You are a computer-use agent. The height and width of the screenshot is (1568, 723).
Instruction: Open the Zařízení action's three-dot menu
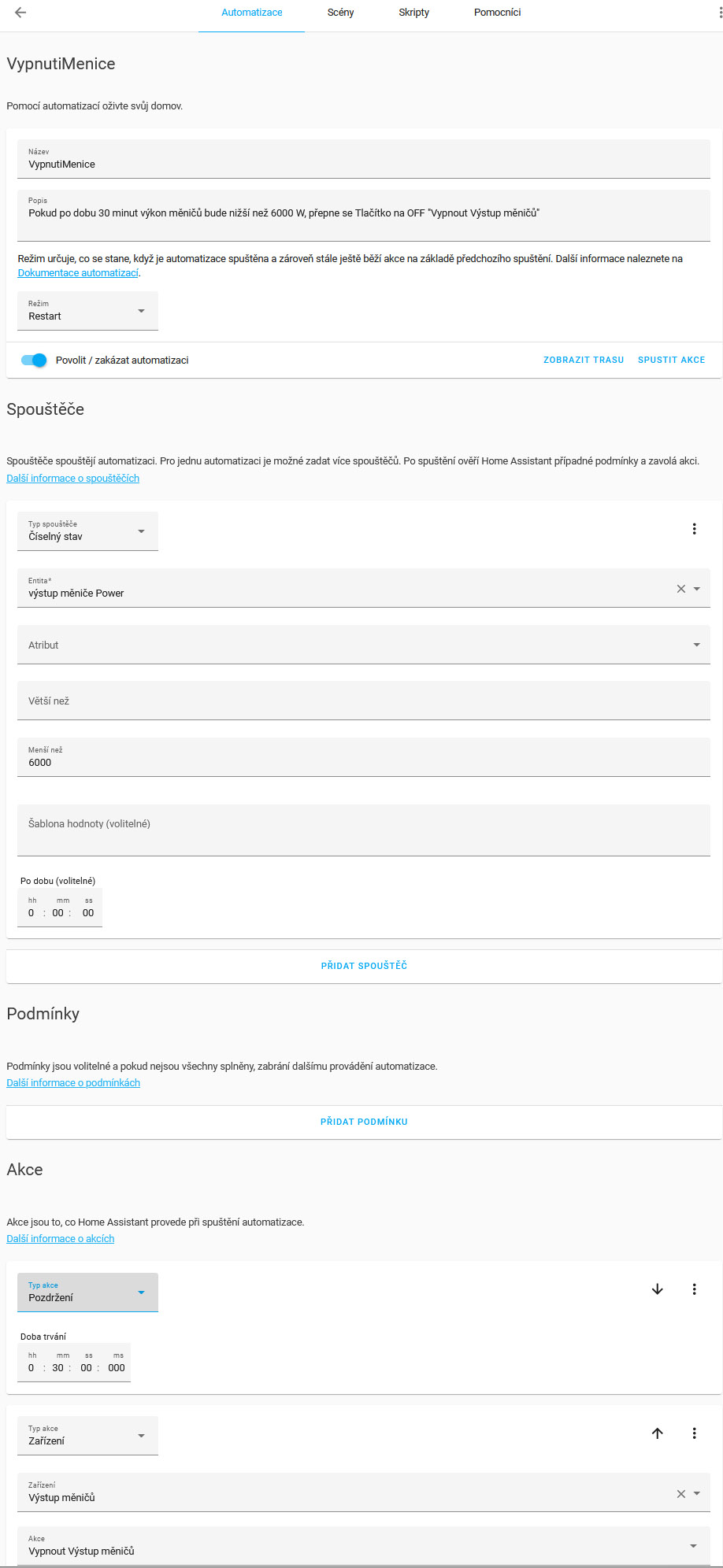694,1433
